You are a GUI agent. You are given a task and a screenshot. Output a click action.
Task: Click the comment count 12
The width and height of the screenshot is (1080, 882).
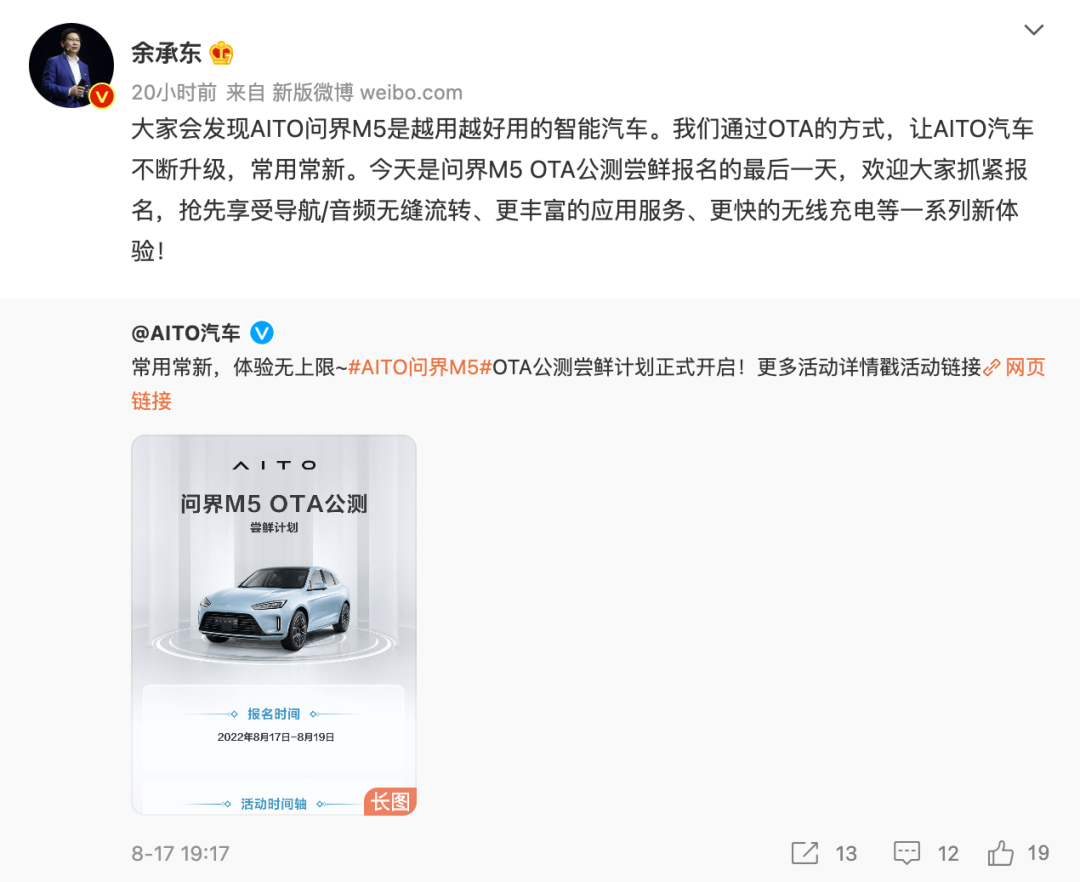[x=948, y=854]
